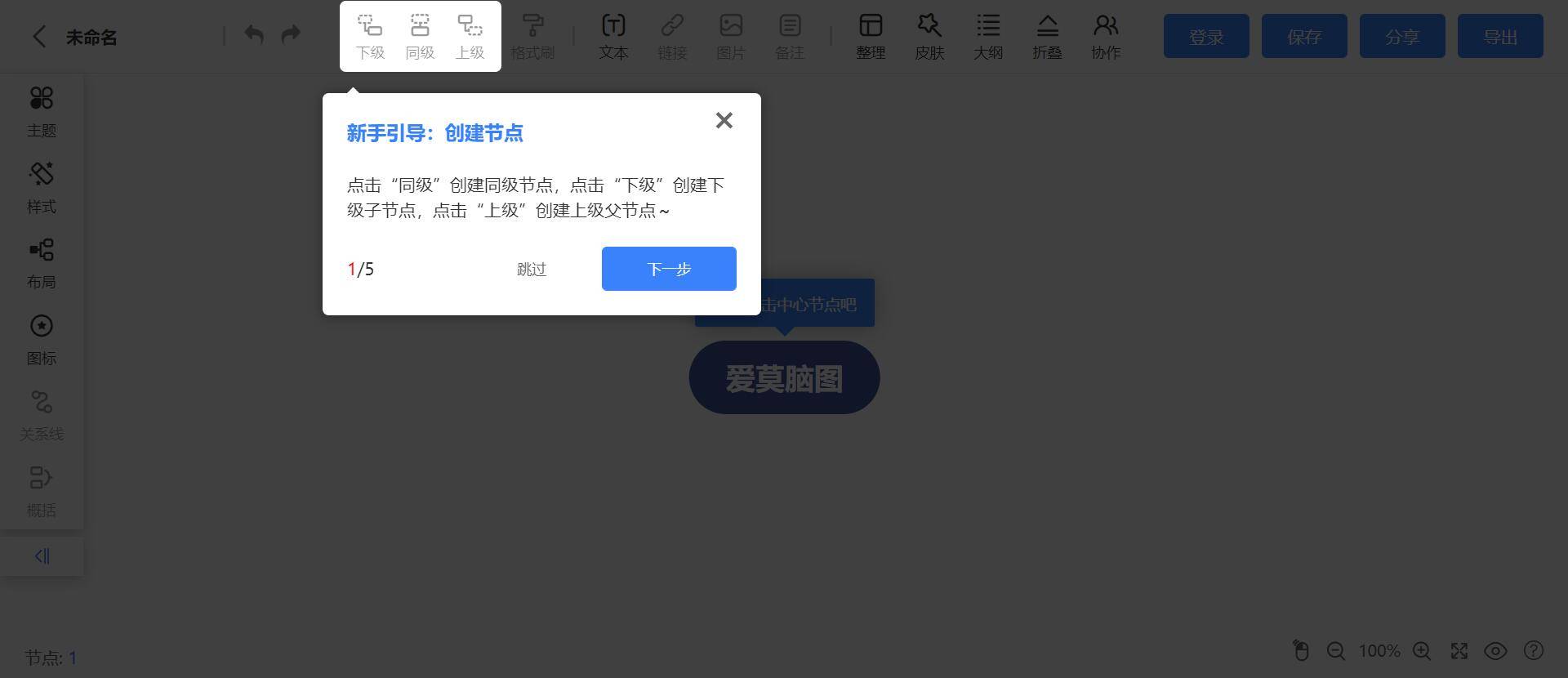Add a 上级 parent node
The height and width of the screenshot is (678, 1568).
[x=470, y=37]
